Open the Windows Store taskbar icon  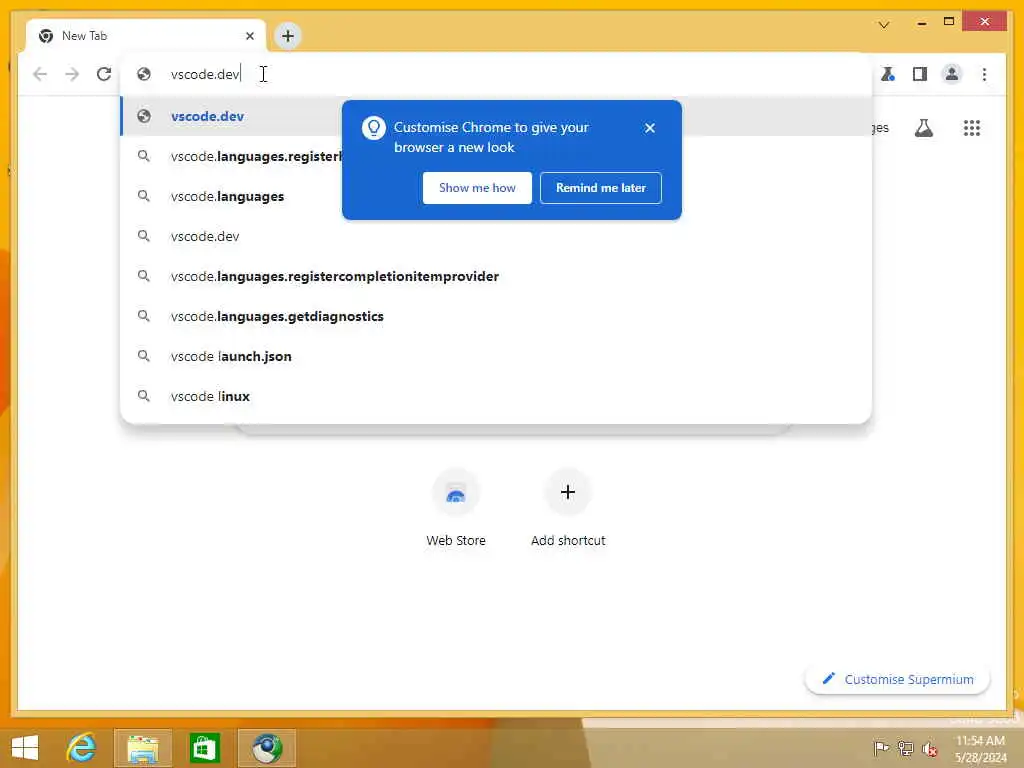click(204, 748)
